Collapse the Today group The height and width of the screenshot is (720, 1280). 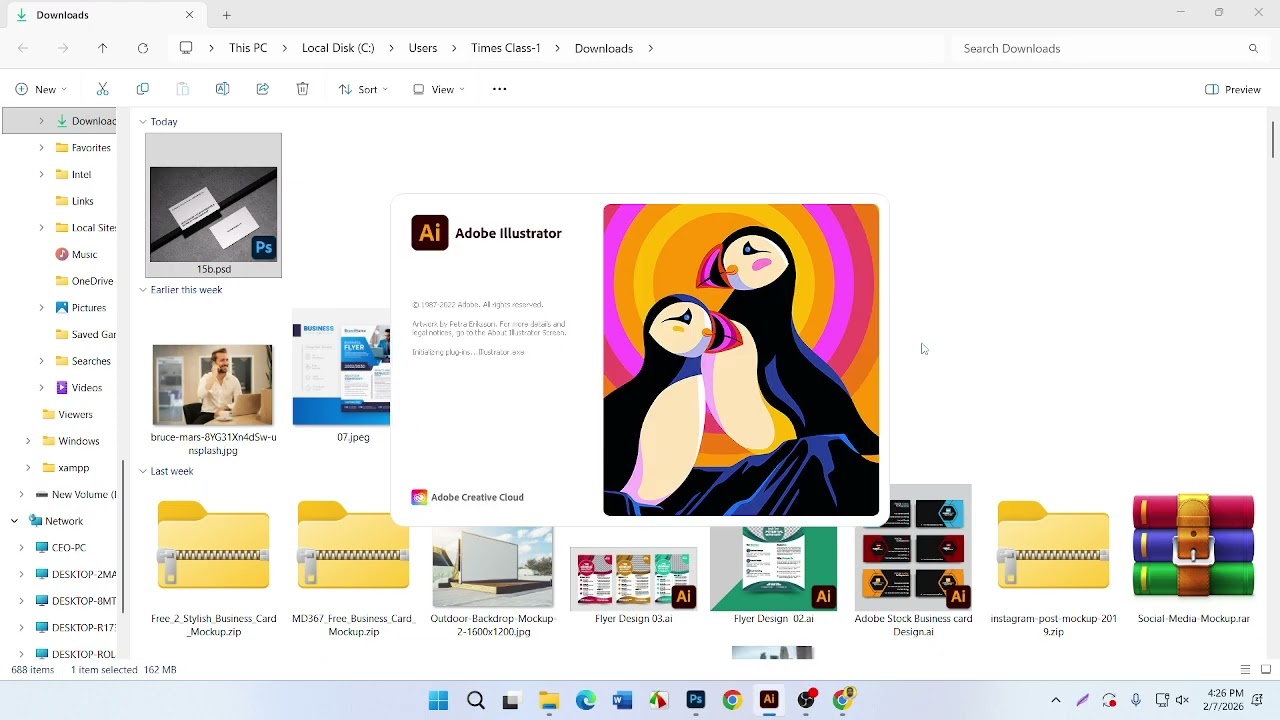[x=143, y=121]
